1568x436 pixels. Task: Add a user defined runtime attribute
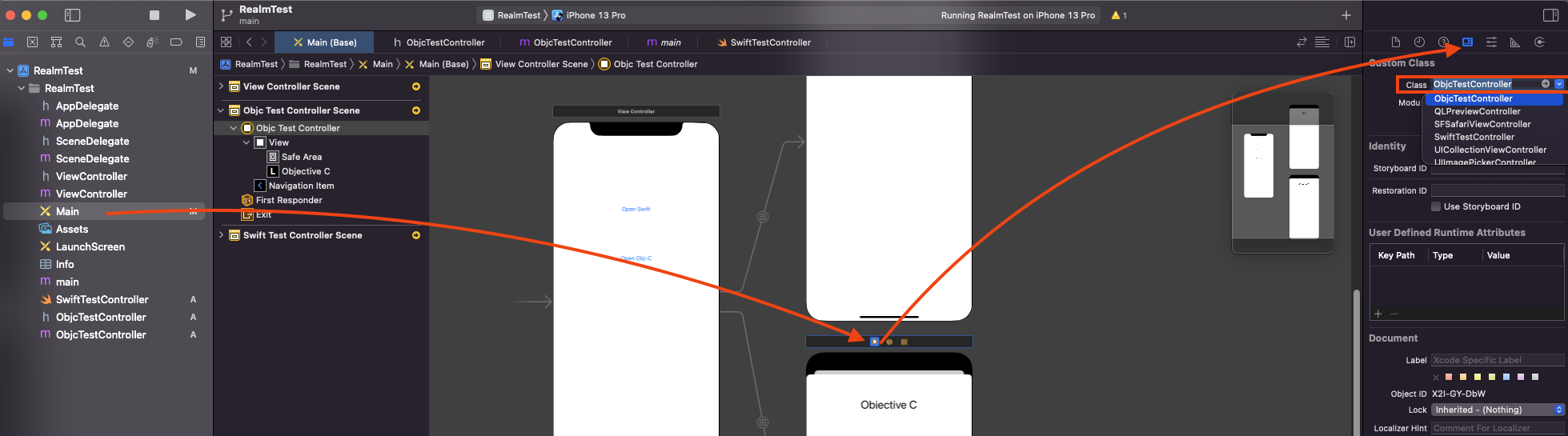click(x=1378, y=314)
